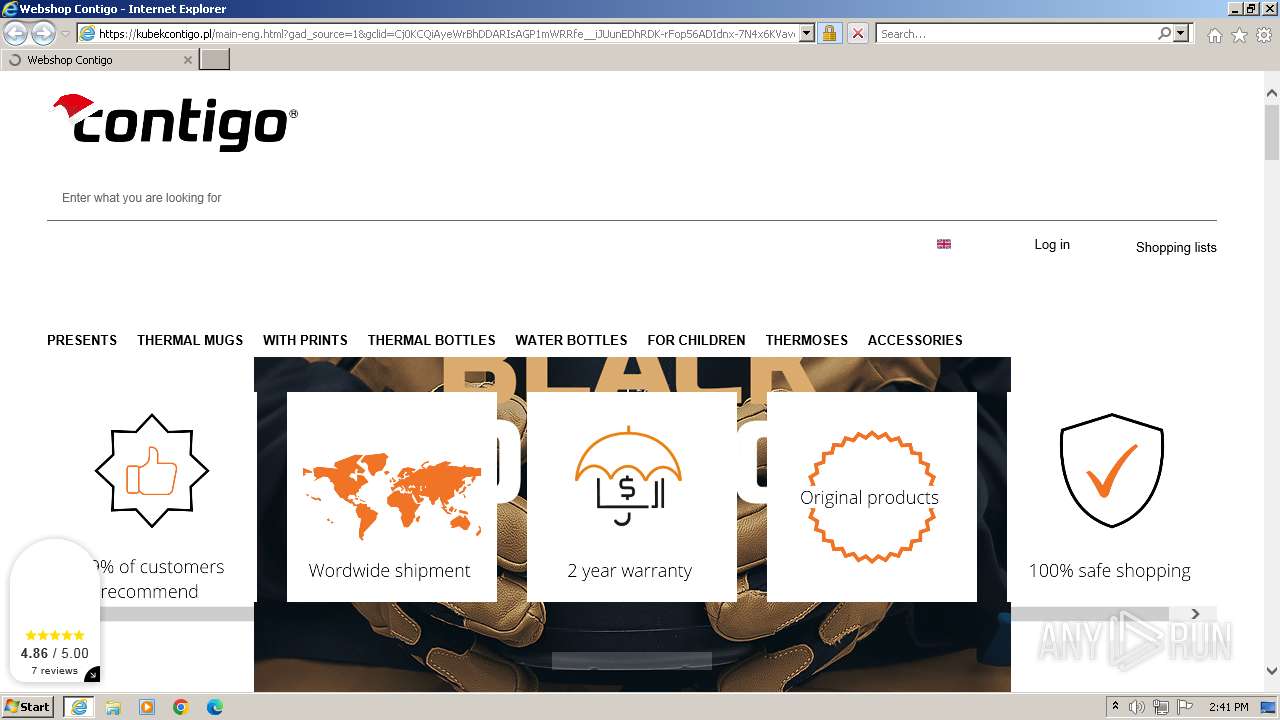Screen dimensions: 1280x720
Task: Open the ACCESSORIES menu
Action: (915, 340)
